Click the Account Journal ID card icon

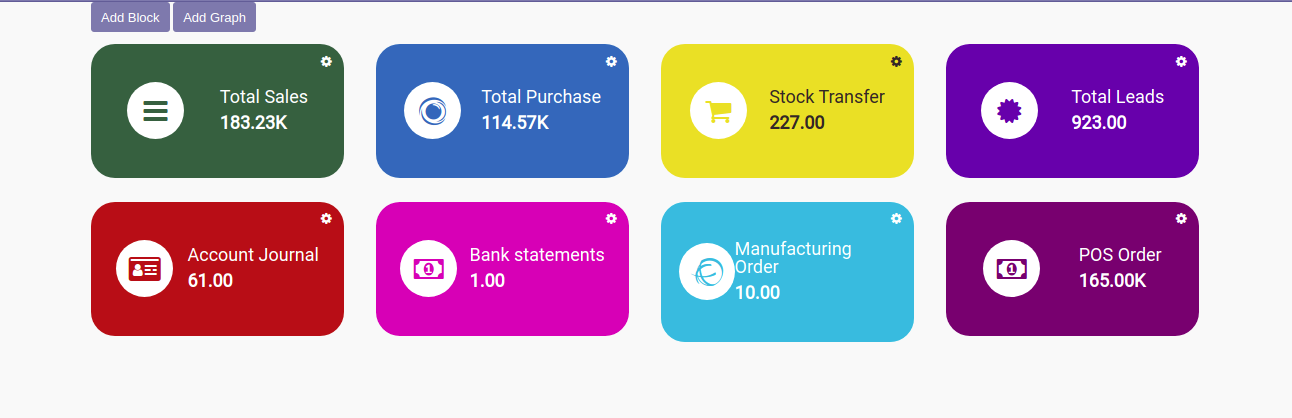[x=144, y=269]
